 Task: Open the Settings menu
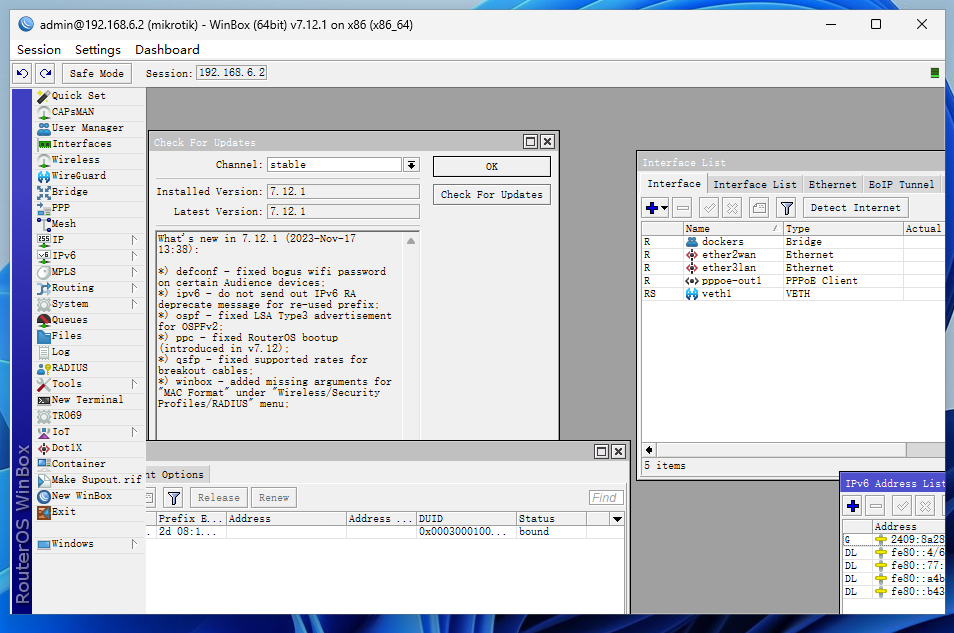[x=98, y=50]
